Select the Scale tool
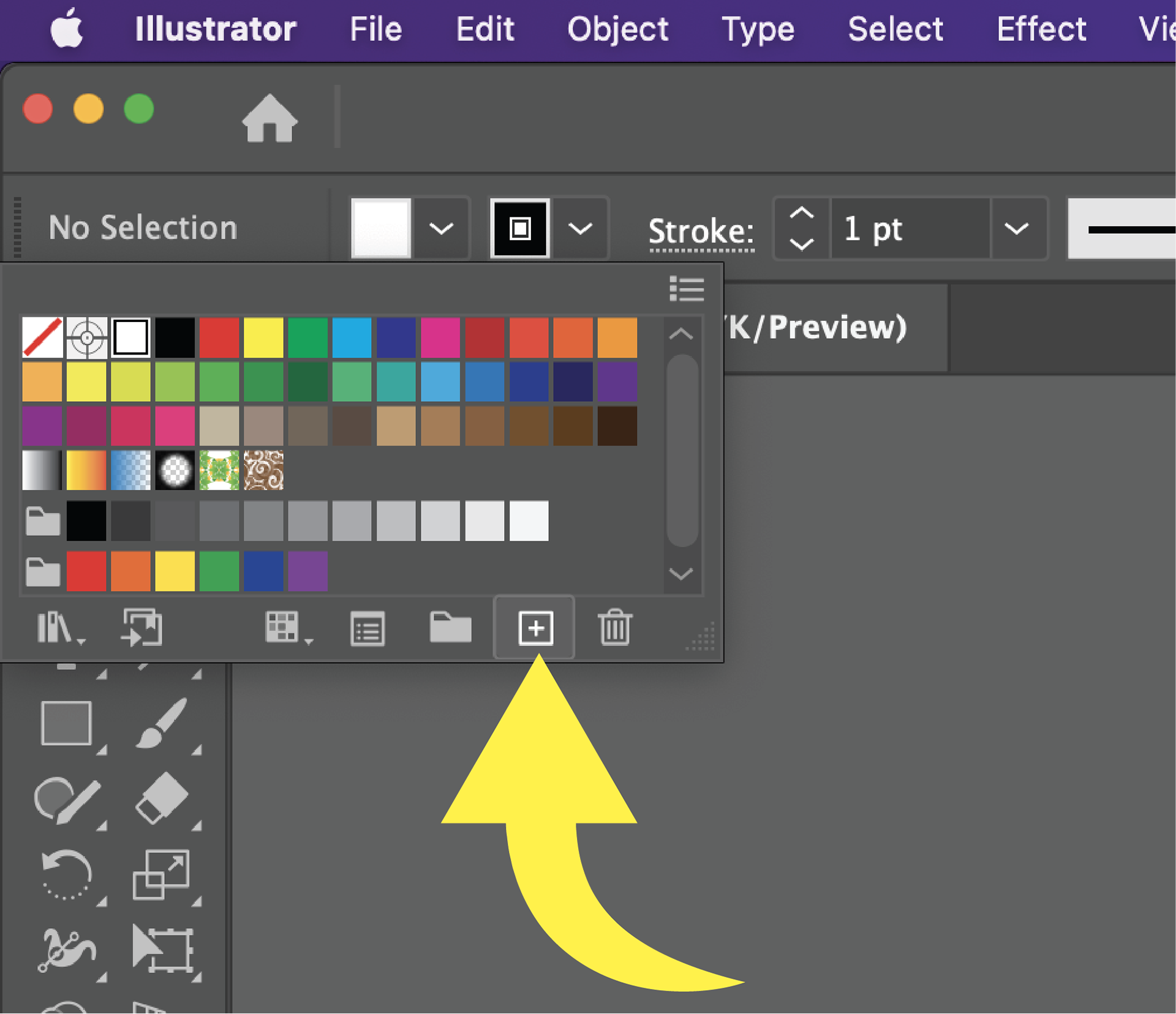 point(161,874)
